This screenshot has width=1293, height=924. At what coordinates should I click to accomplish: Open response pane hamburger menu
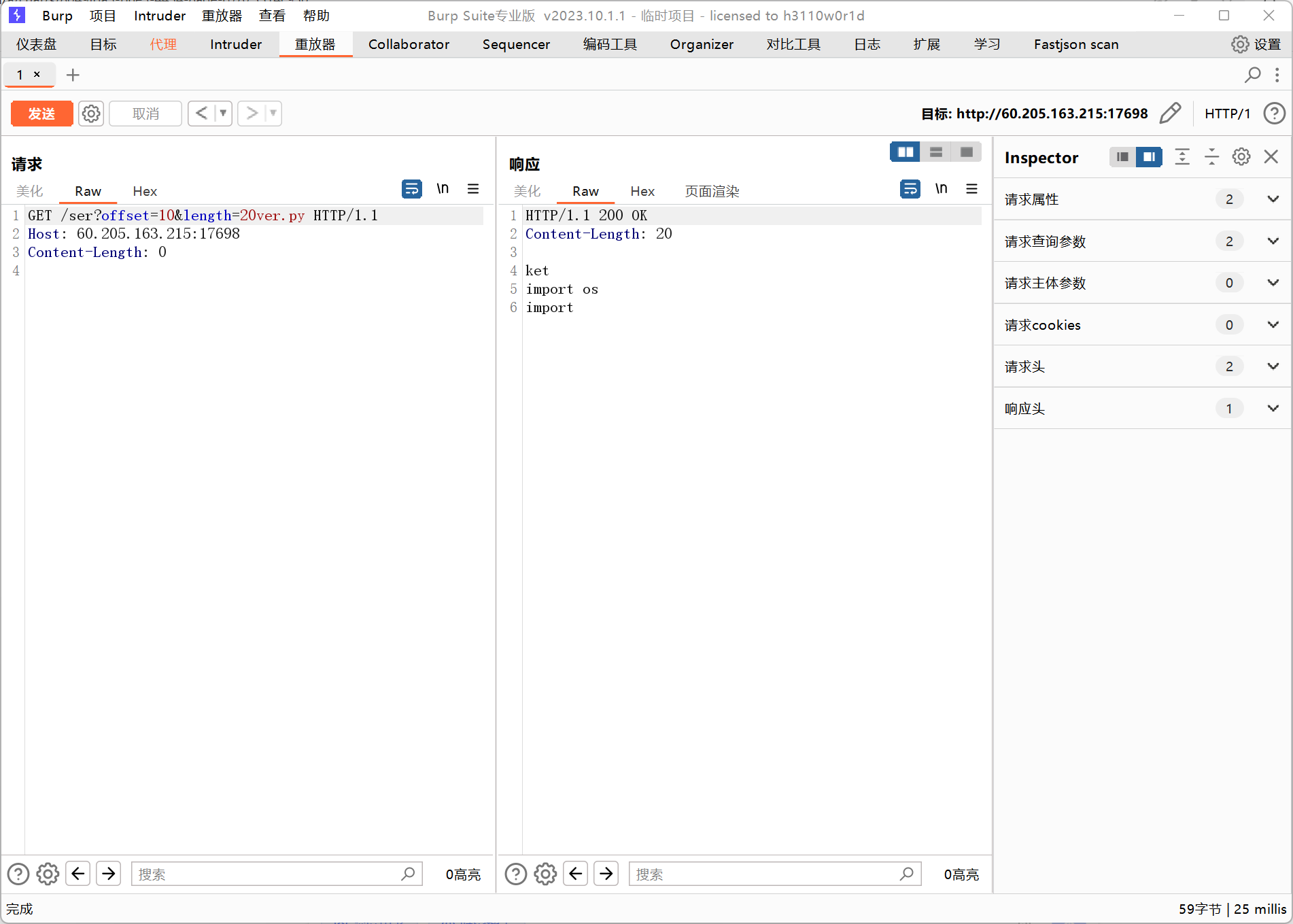click(x=971, y=189)
